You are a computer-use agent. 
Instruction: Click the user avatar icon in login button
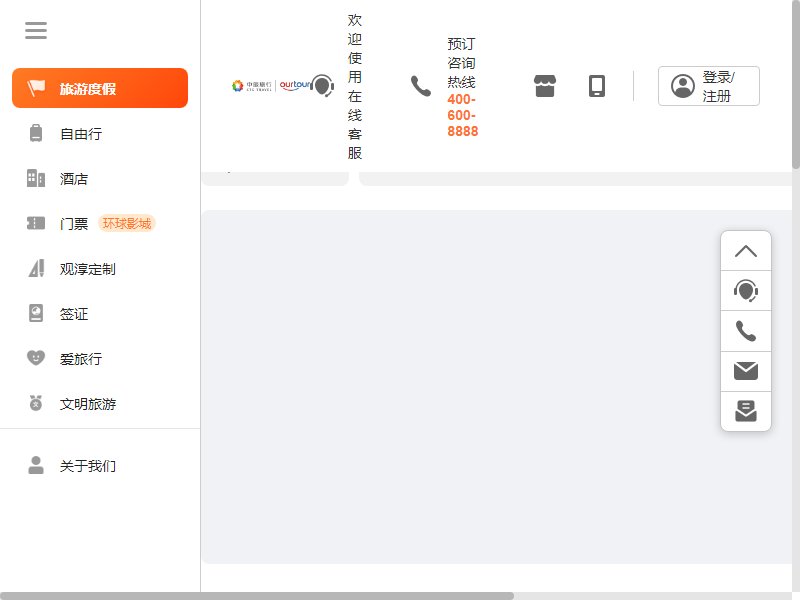click(683, 86)
